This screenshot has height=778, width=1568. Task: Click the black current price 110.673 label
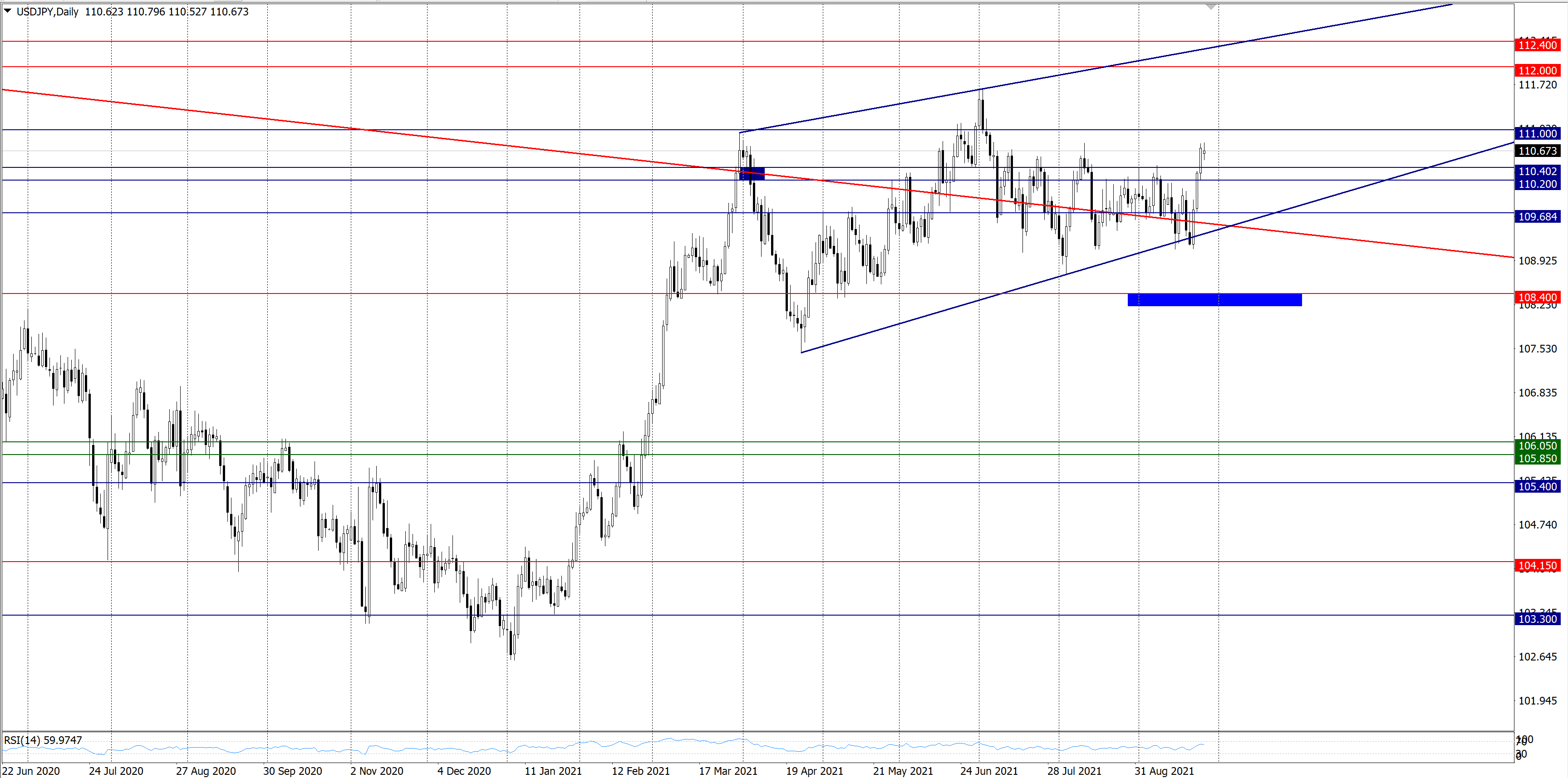[1537, 151]
